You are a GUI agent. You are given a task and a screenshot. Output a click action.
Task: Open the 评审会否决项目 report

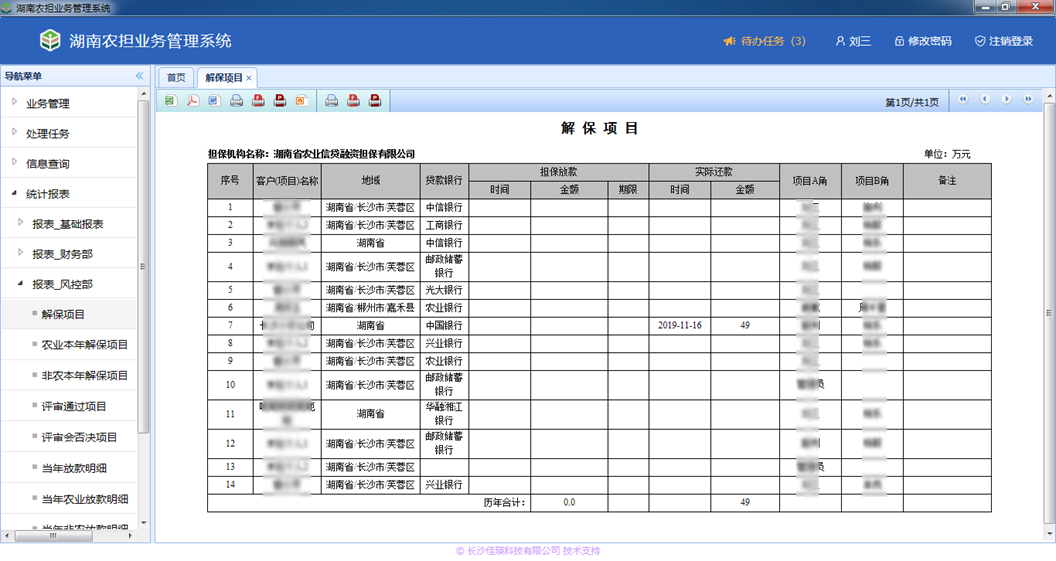[79, 438]
